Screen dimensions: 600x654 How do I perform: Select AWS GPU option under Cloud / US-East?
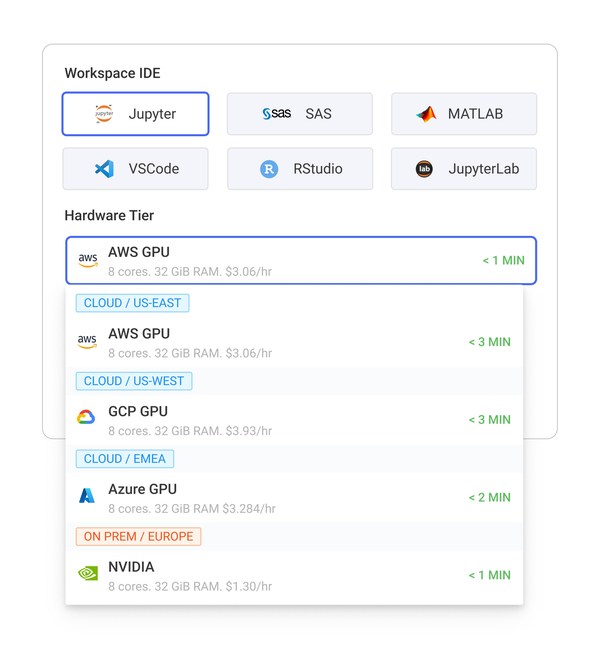click(x=294, y=343)
